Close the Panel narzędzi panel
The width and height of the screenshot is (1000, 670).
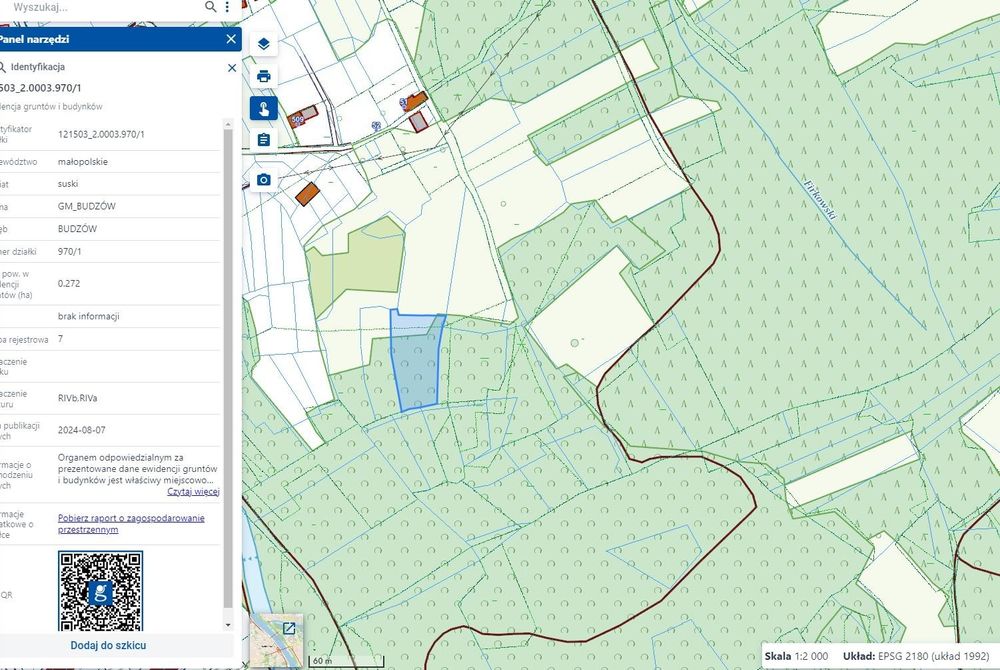coord(231,39)
